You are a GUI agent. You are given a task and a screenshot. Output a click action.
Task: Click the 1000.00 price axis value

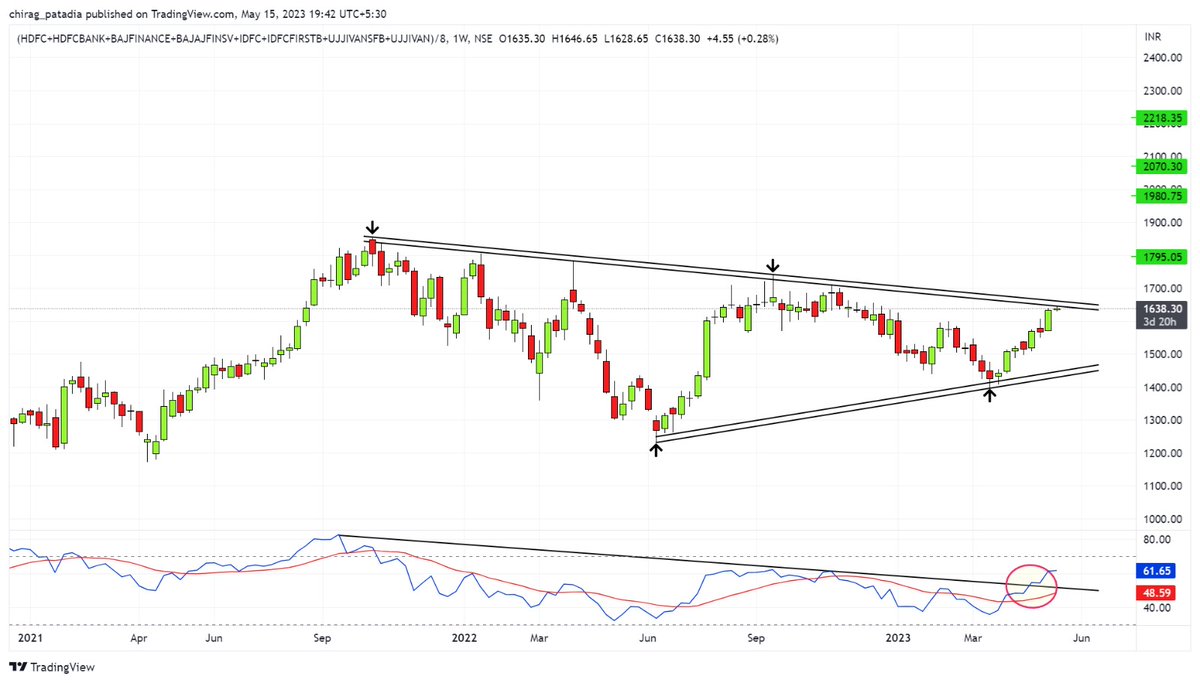pos(1163,520)
